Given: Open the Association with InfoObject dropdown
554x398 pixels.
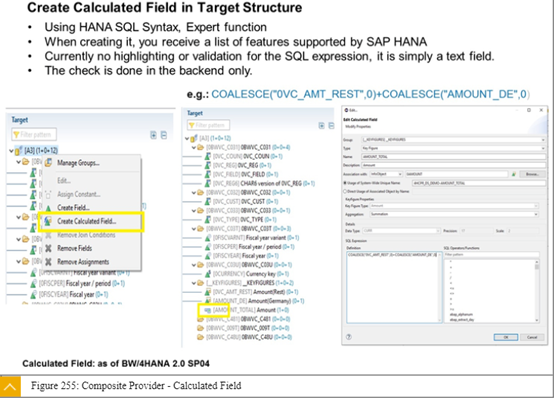Looking at the screenshot, I should [x=386, y=174].
